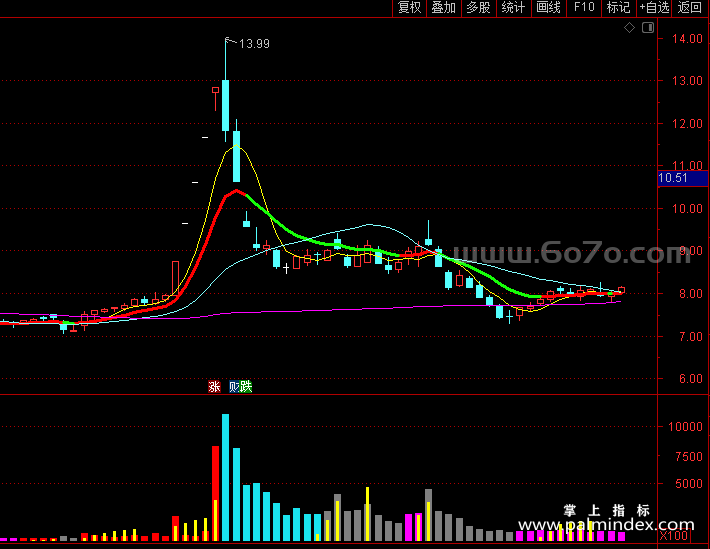710x549 pixels.
Task: Click the 5000 volume axis label
Action: [x=689, y=484]
